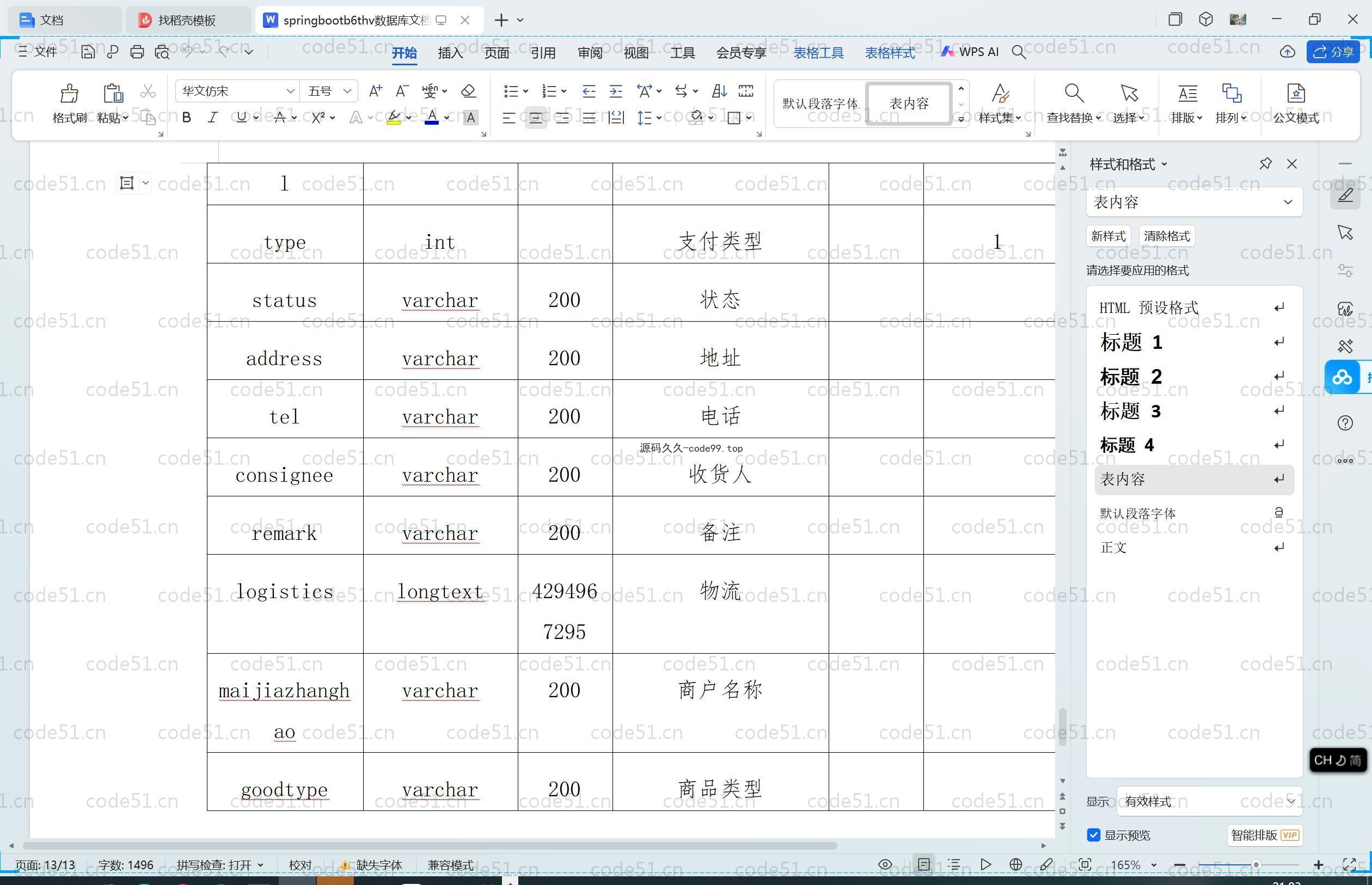Apply yellow text highlight color
The height and width of the screenshot is (885, 1372).
[394, 117]
